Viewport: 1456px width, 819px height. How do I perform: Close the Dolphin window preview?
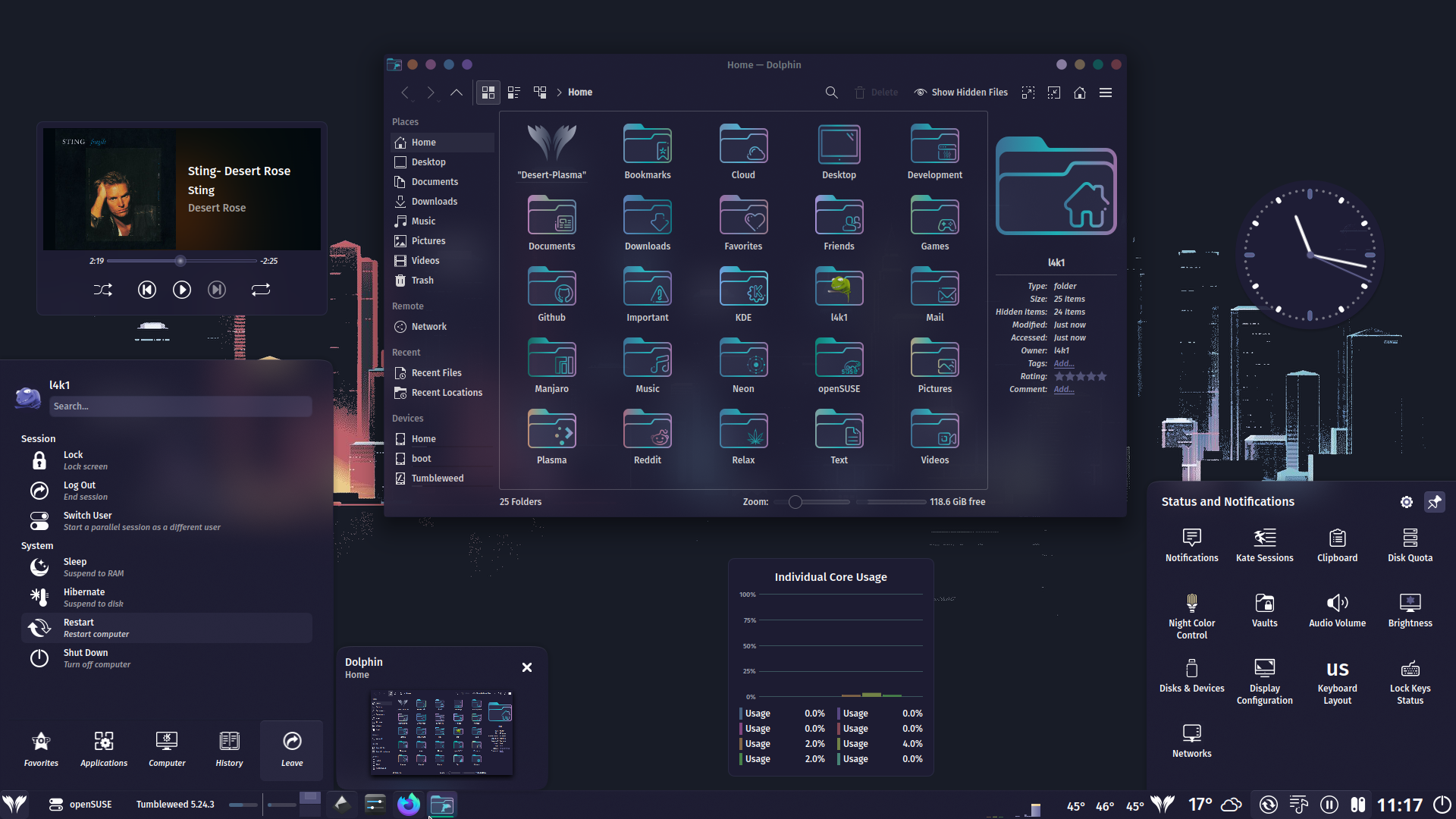[x=527, y=667]
